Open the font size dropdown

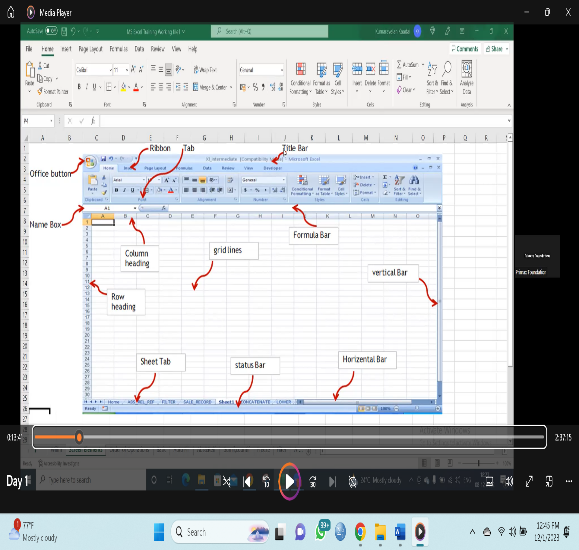127,69
